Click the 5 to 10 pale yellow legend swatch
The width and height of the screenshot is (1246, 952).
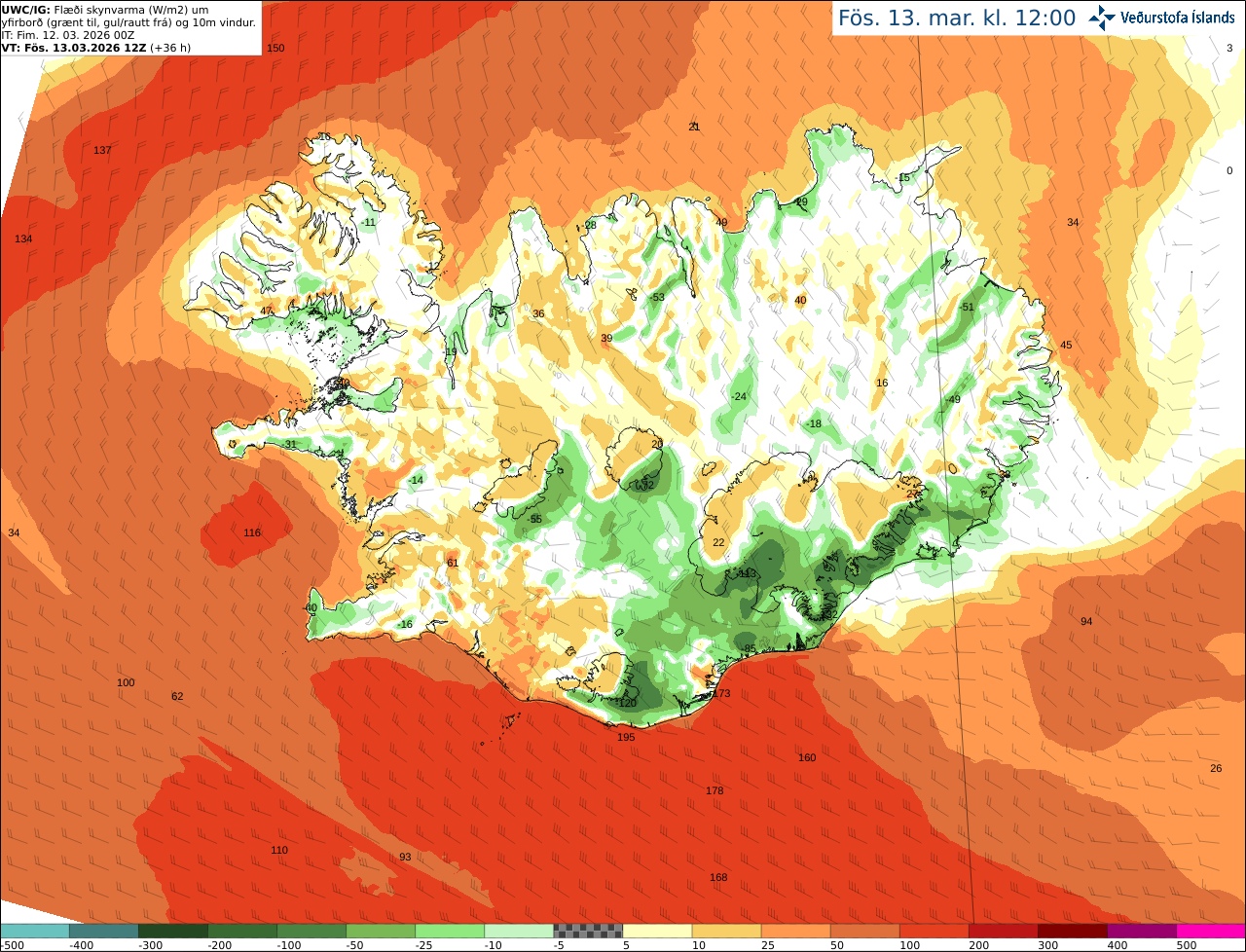[x=657, y=930]
